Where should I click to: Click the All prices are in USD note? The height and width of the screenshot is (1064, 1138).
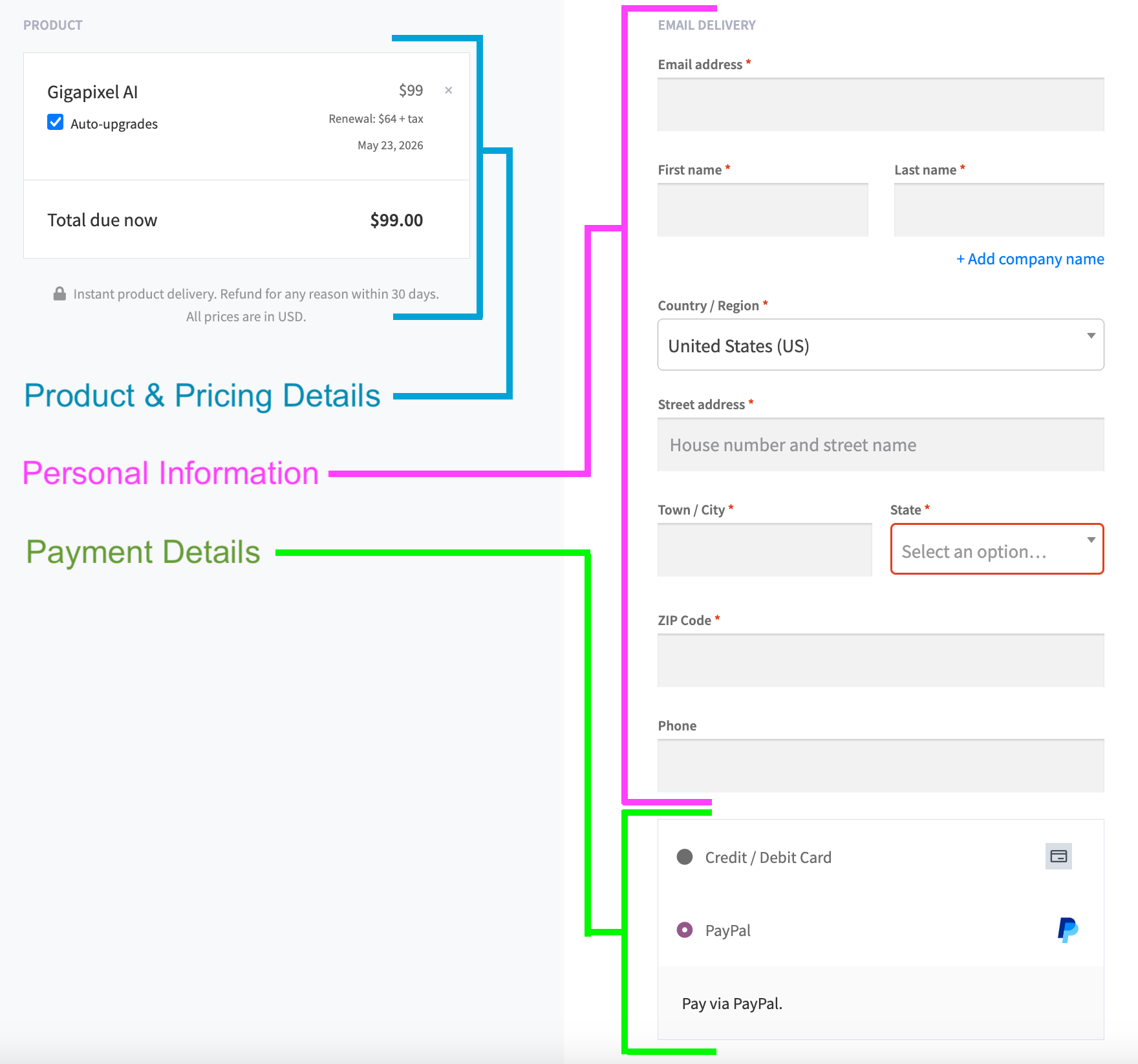point(246,317)
